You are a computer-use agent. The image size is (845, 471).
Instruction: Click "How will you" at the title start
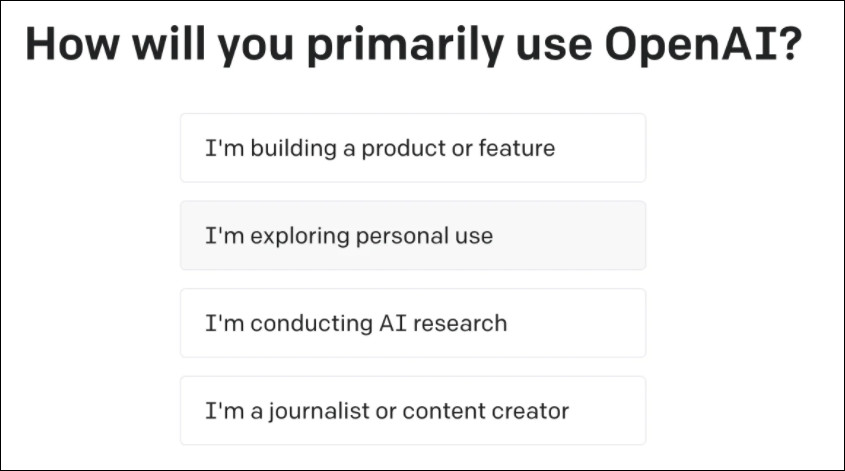pyautogui.click(x=137, y=49)
